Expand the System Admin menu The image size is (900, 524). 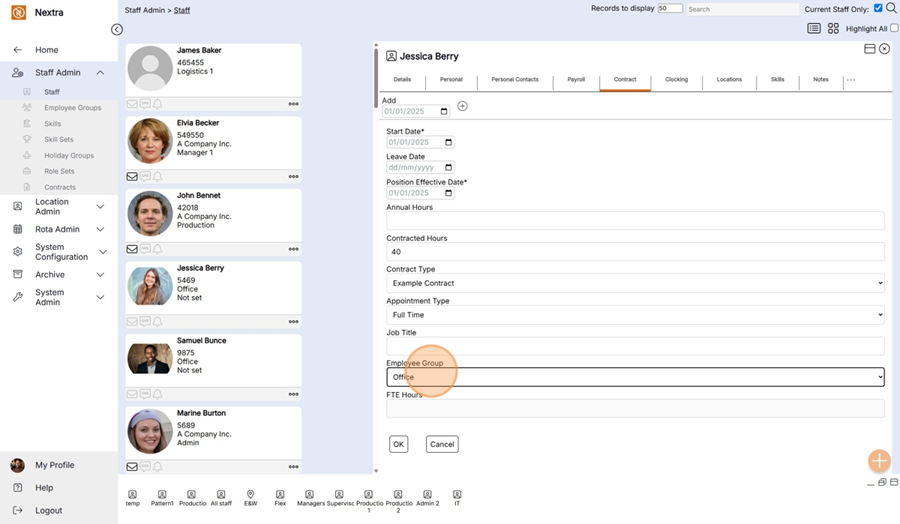[x=100, y=297]
